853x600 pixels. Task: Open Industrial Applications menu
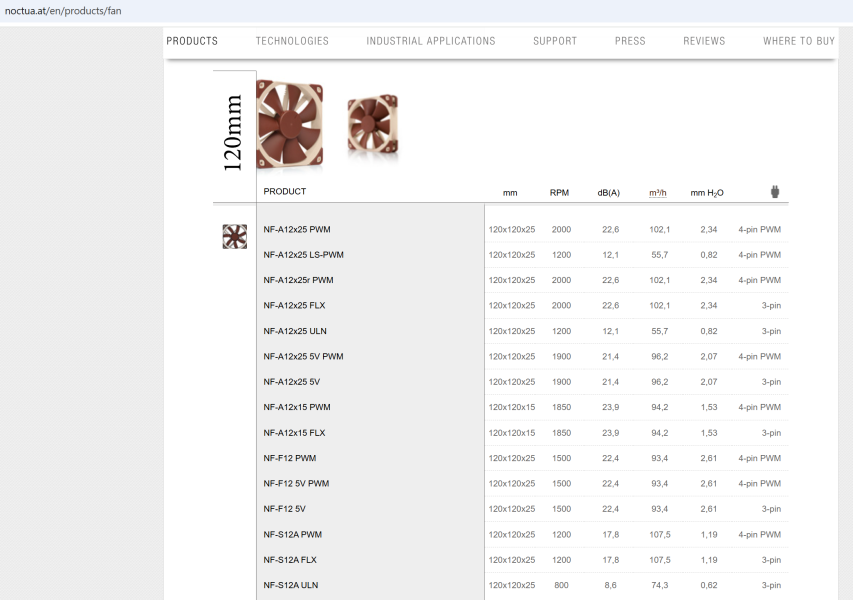[431, 41]
